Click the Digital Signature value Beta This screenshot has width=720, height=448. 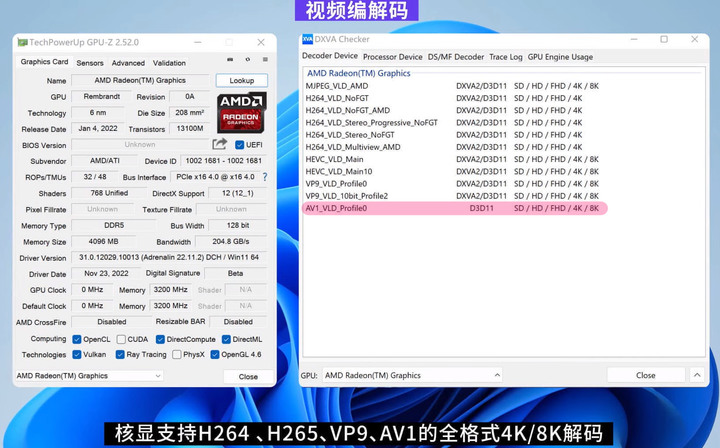click(x=235, y=274)
